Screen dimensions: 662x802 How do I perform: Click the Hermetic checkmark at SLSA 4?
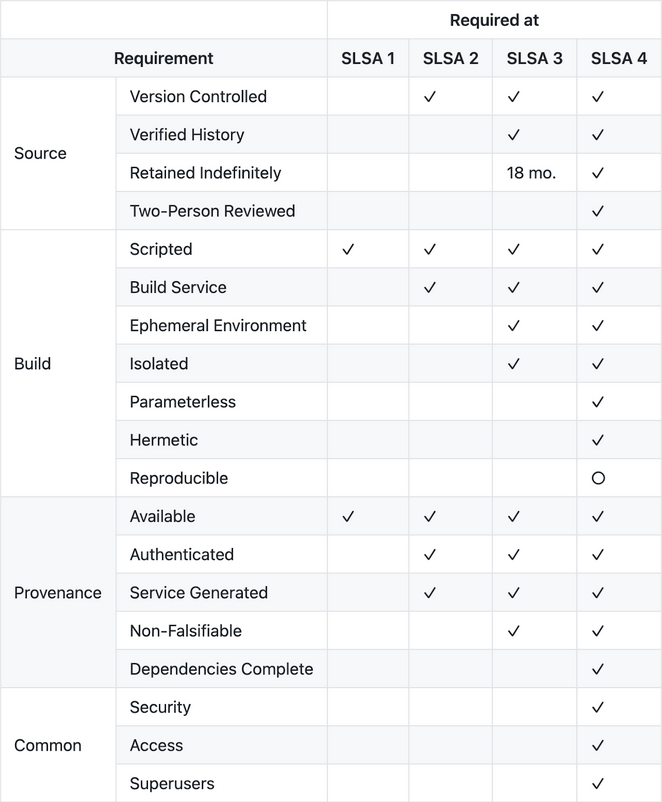click(x=598, y=440)
